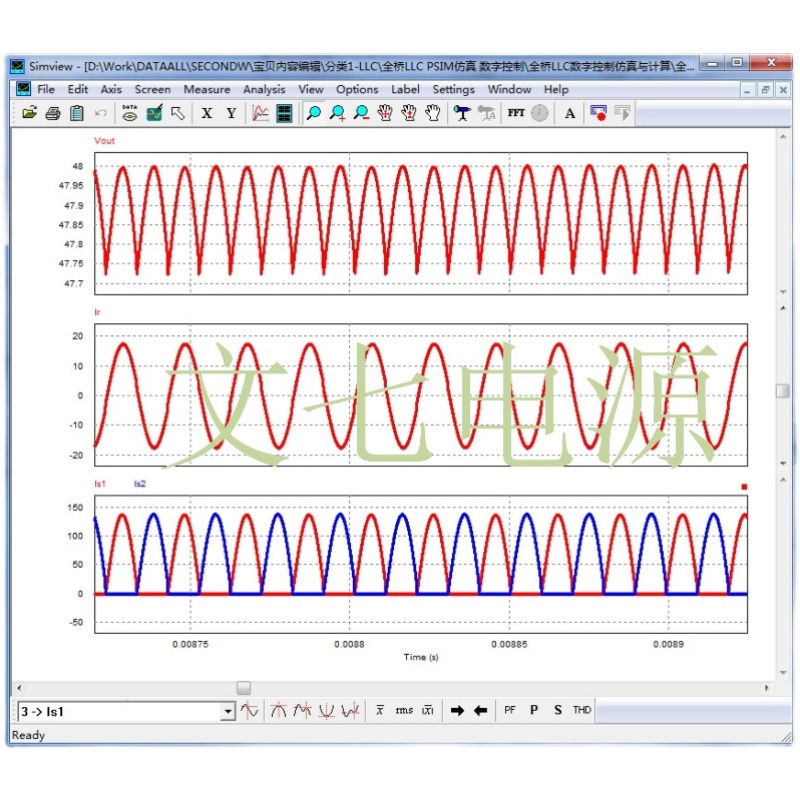The height and width of the screenshot is (800, 800).
Task: Click the find zero-crossing curve icon
Action: click(x=249, y=710)
